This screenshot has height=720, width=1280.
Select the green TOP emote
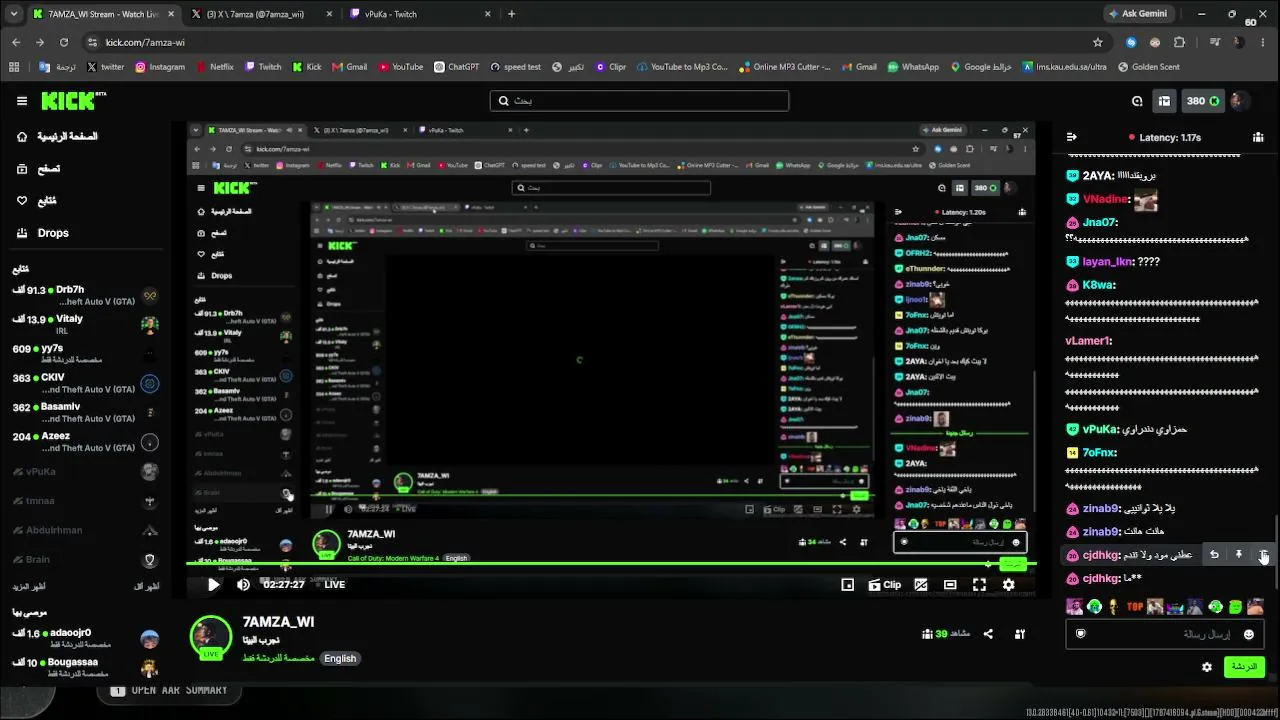[1135, 606]
